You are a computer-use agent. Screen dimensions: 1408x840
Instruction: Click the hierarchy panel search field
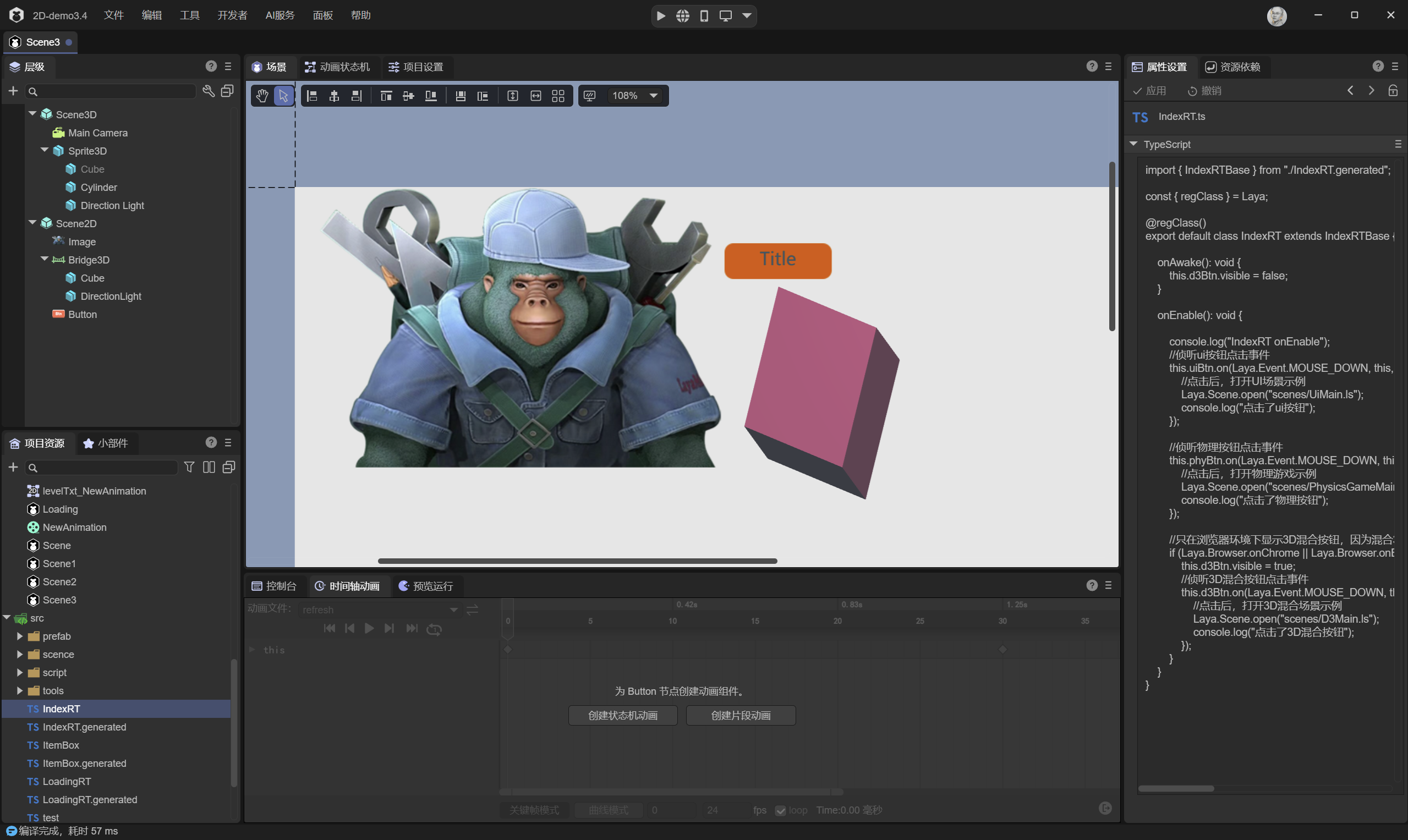[x=111, y=91]
